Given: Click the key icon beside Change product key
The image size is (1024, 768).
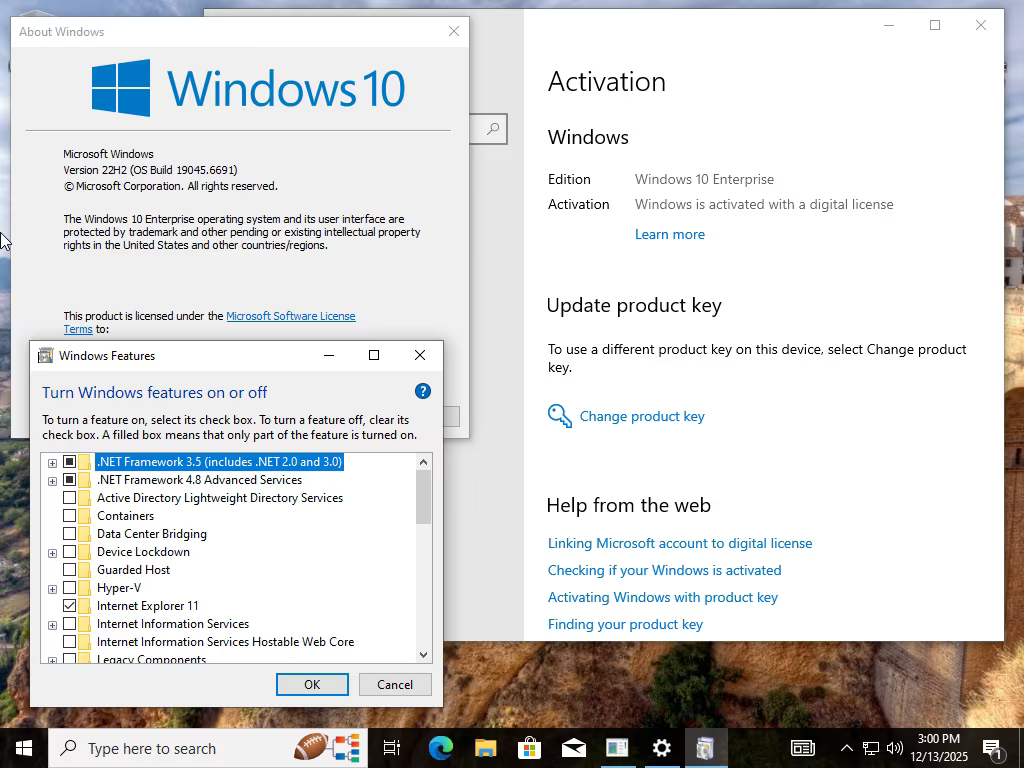Looking at the screenshot, I should (560, 416).
